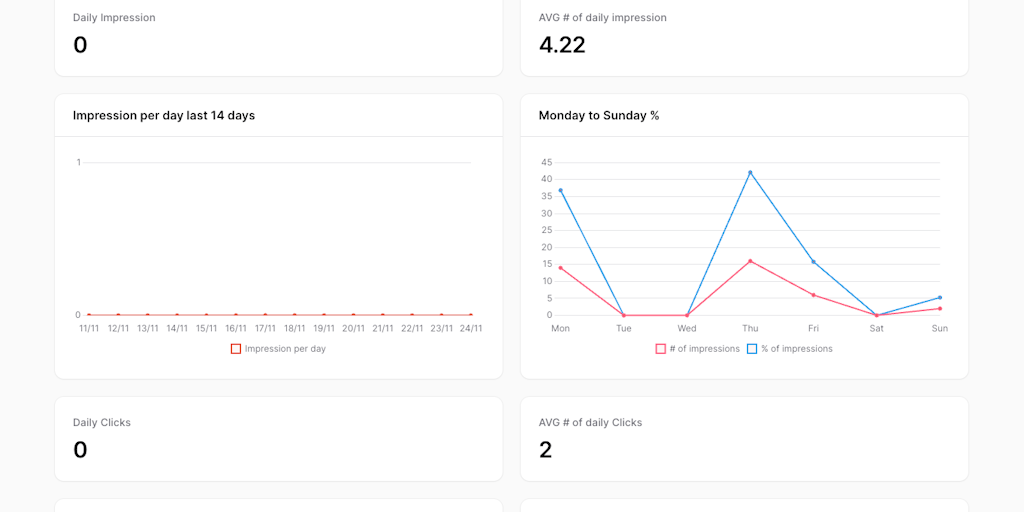Click the AVG daily impression value 4.22
Screen dimensions: 1024x512
(562, 45)
